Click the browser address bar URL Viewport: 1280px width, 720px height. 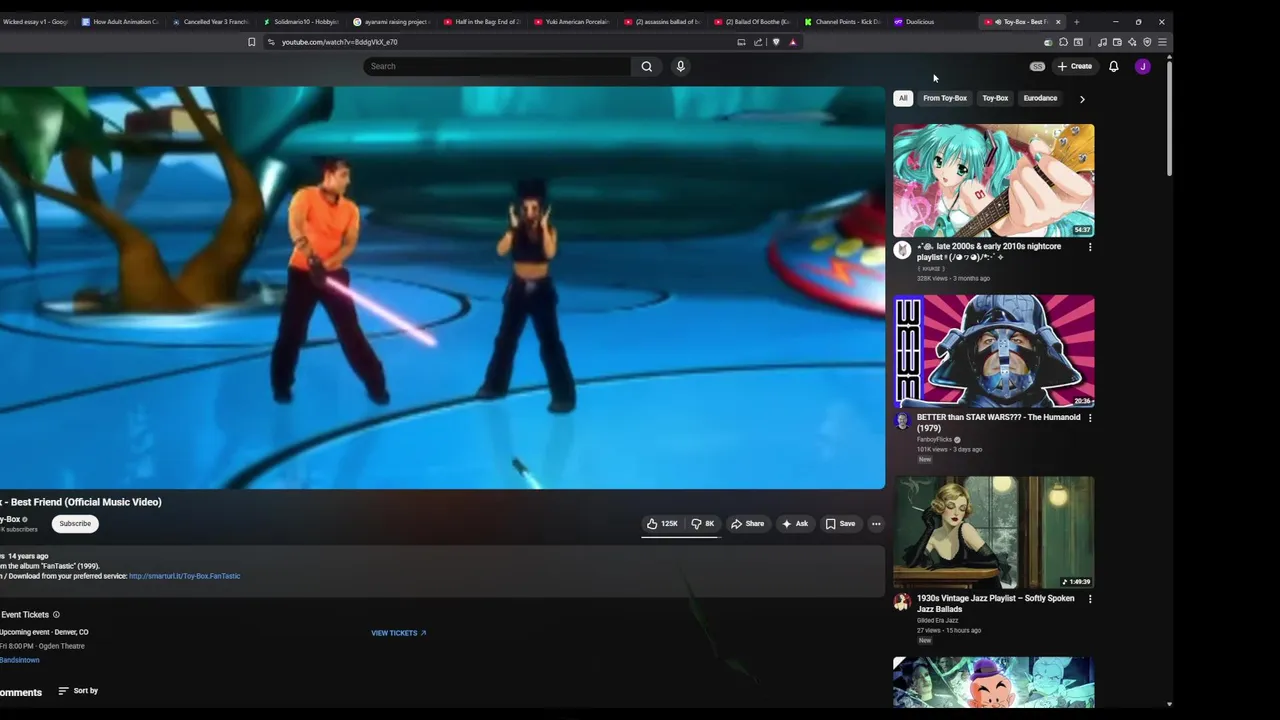[x=339, y=42]
